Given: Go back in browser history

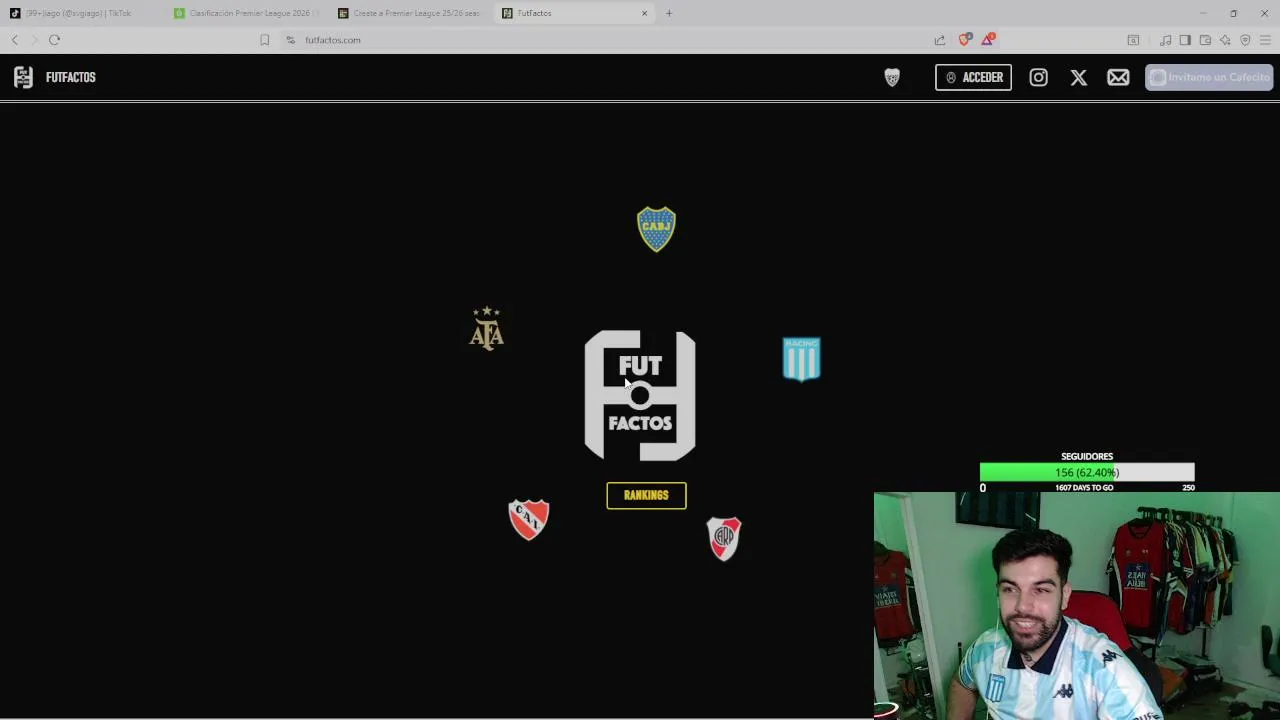Looking at the screenshot, I should pos(15,40).
